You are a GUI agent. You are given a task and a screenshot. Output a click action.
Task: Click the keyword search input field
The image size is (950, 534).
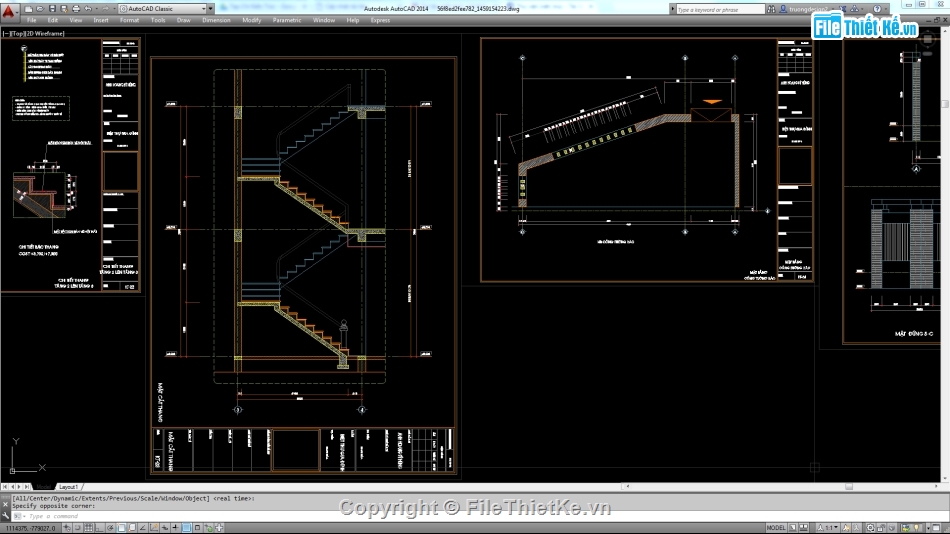pos(720,9)
